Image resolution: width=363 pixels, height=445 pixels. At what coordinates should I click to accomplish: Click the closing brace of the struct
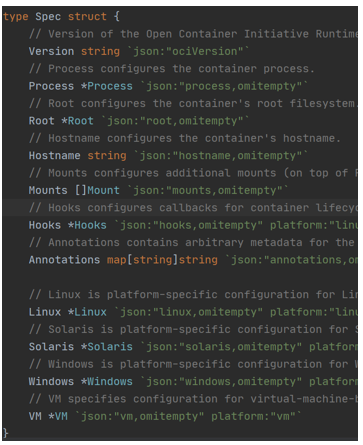tap(5, 433)
